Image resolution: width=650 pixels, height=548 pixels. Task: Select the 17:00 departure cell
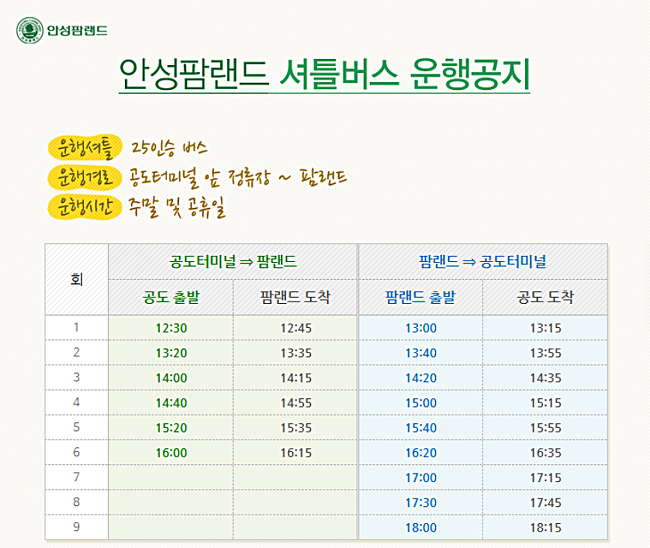click(420, 478)
